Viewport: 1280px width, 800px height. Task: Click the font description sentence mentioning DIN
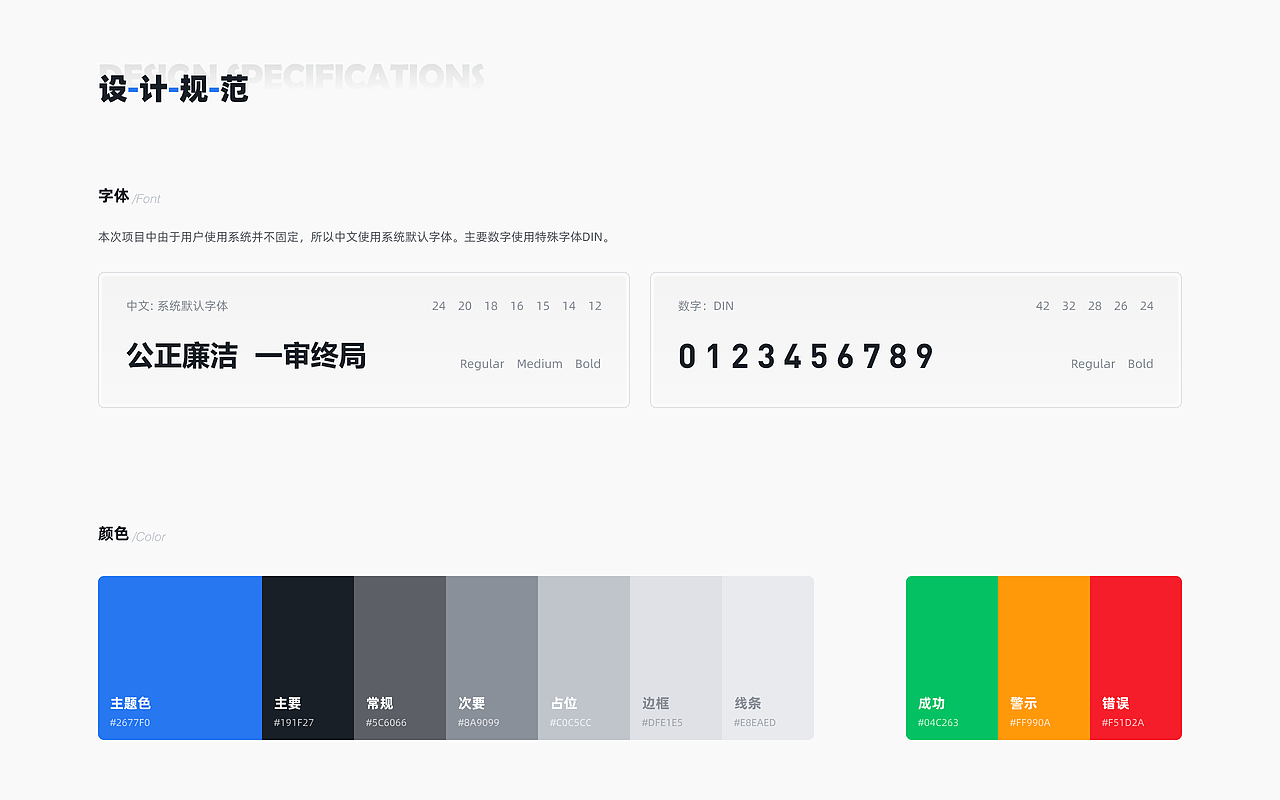[354, 238]
